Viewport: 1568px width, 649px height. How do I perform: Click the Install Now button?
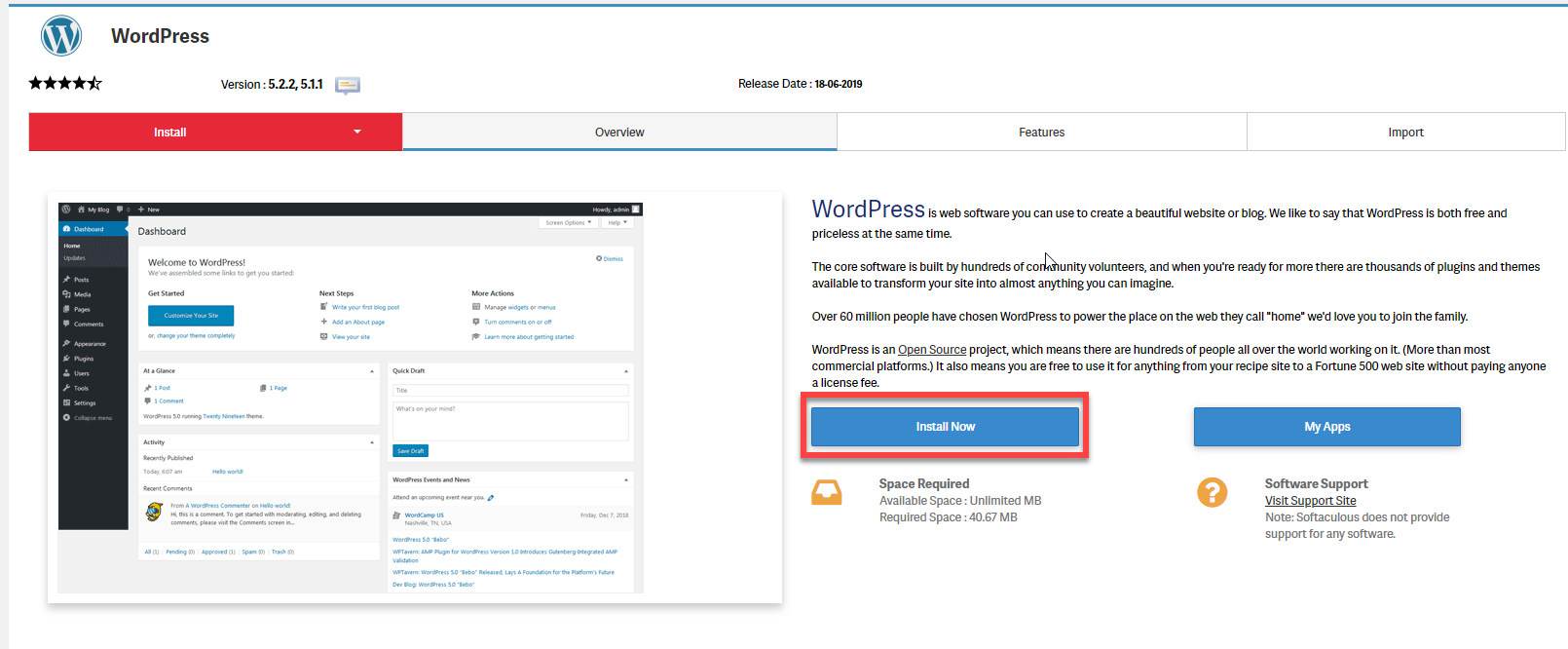[945, 427]
